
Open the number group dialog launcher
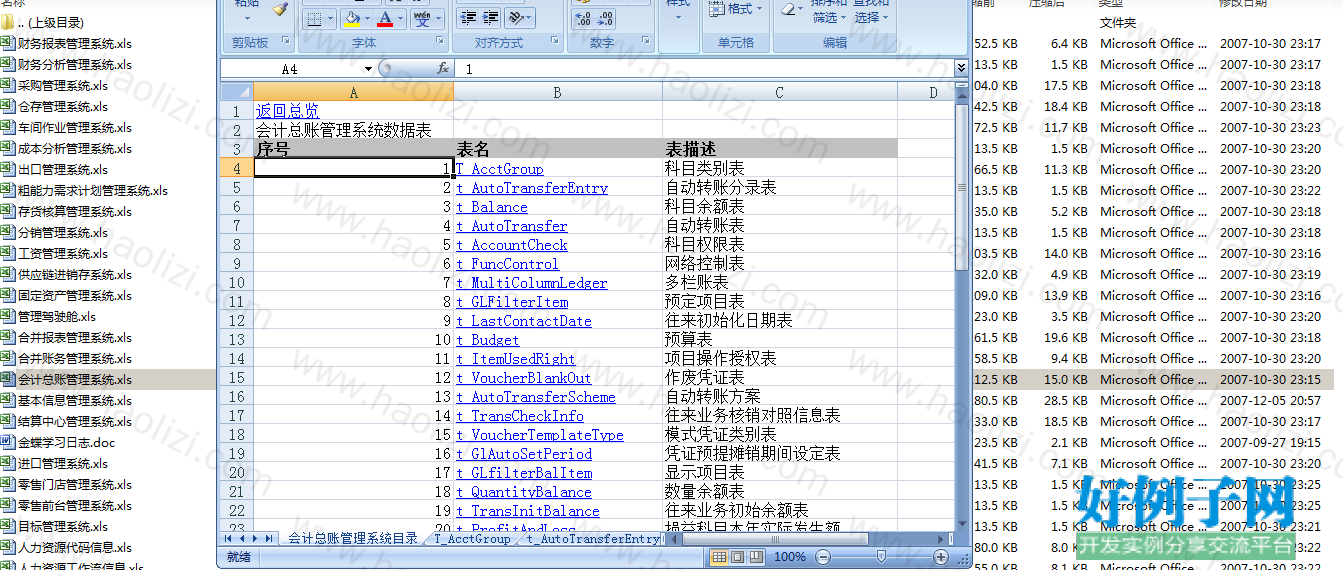[x=646, y=42]
